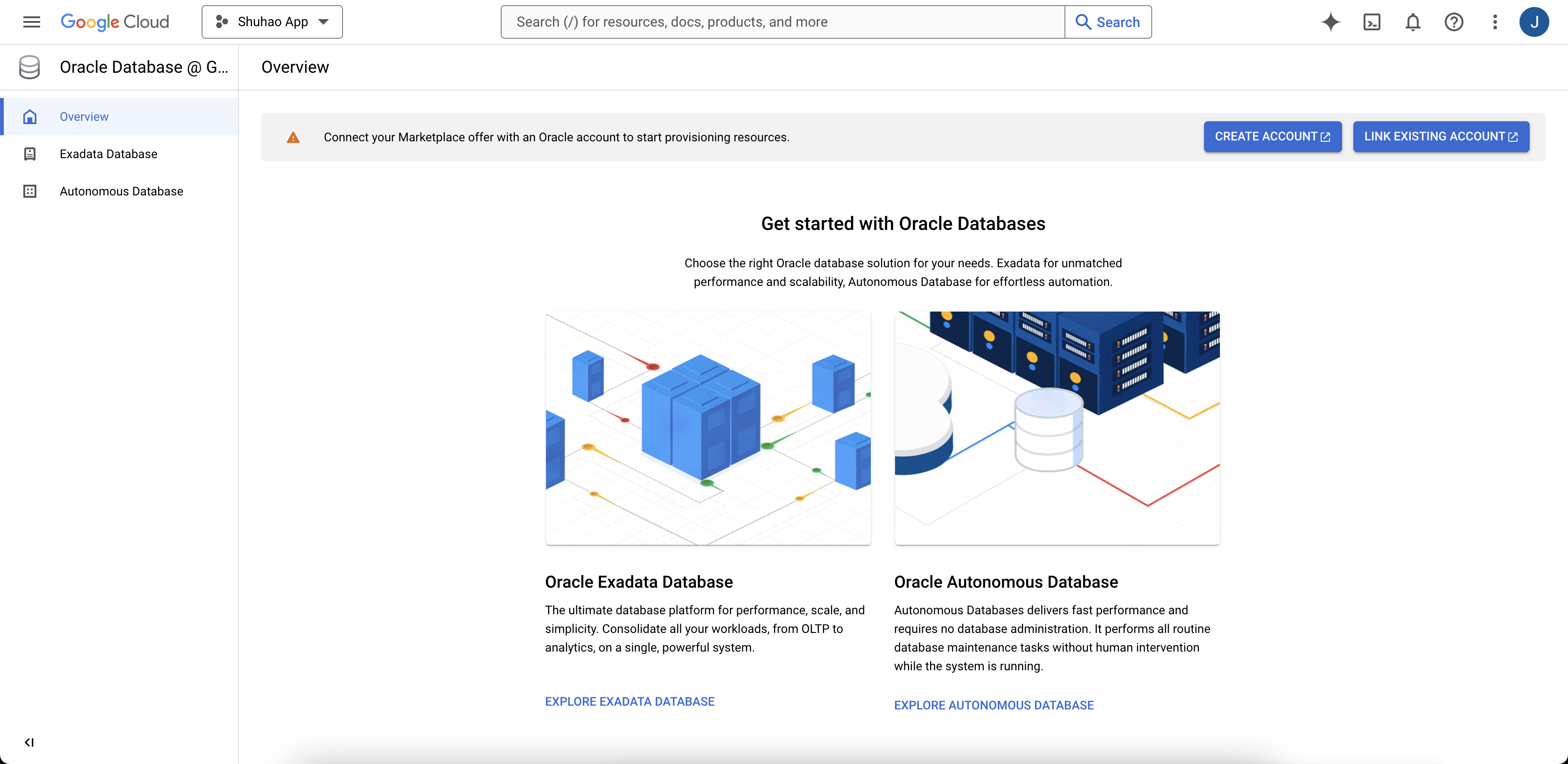Click the Link Existing Account button
Viewport: 1568px width, 764px height.
[x=1441, y=136]
